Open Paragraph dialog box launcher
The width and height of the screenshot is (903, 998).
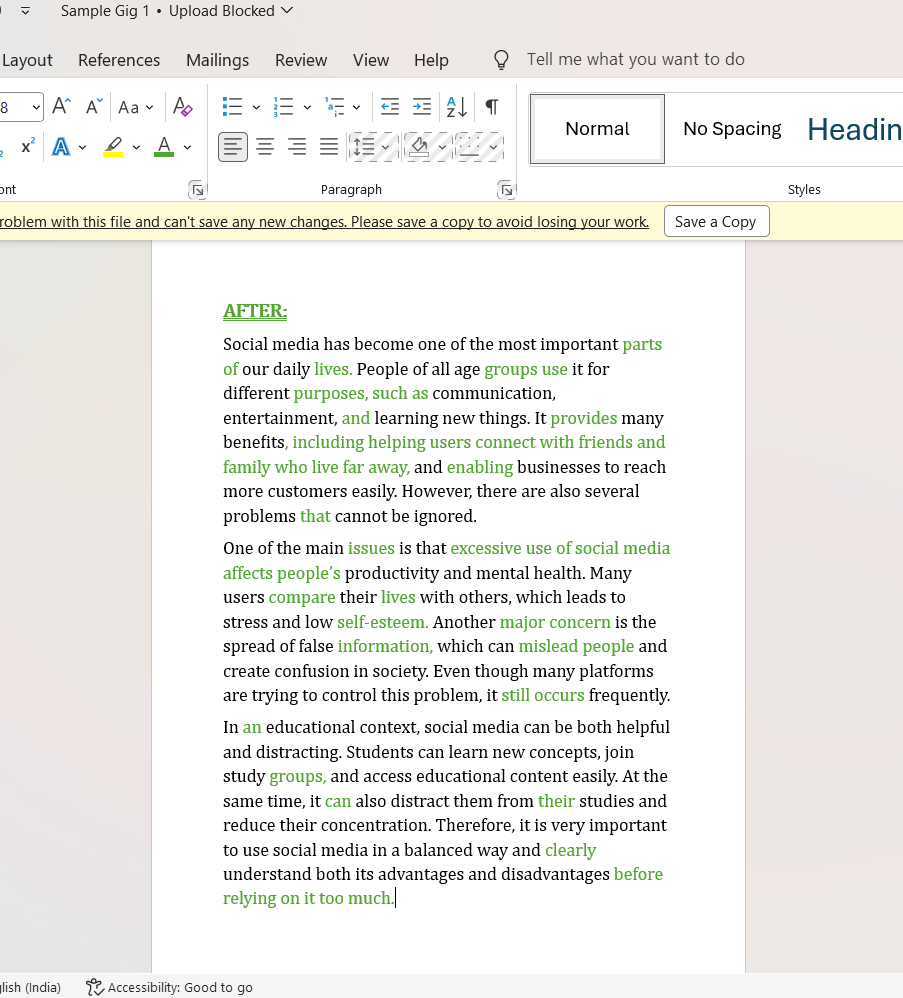pyautogui.click(x=506, y=190)
